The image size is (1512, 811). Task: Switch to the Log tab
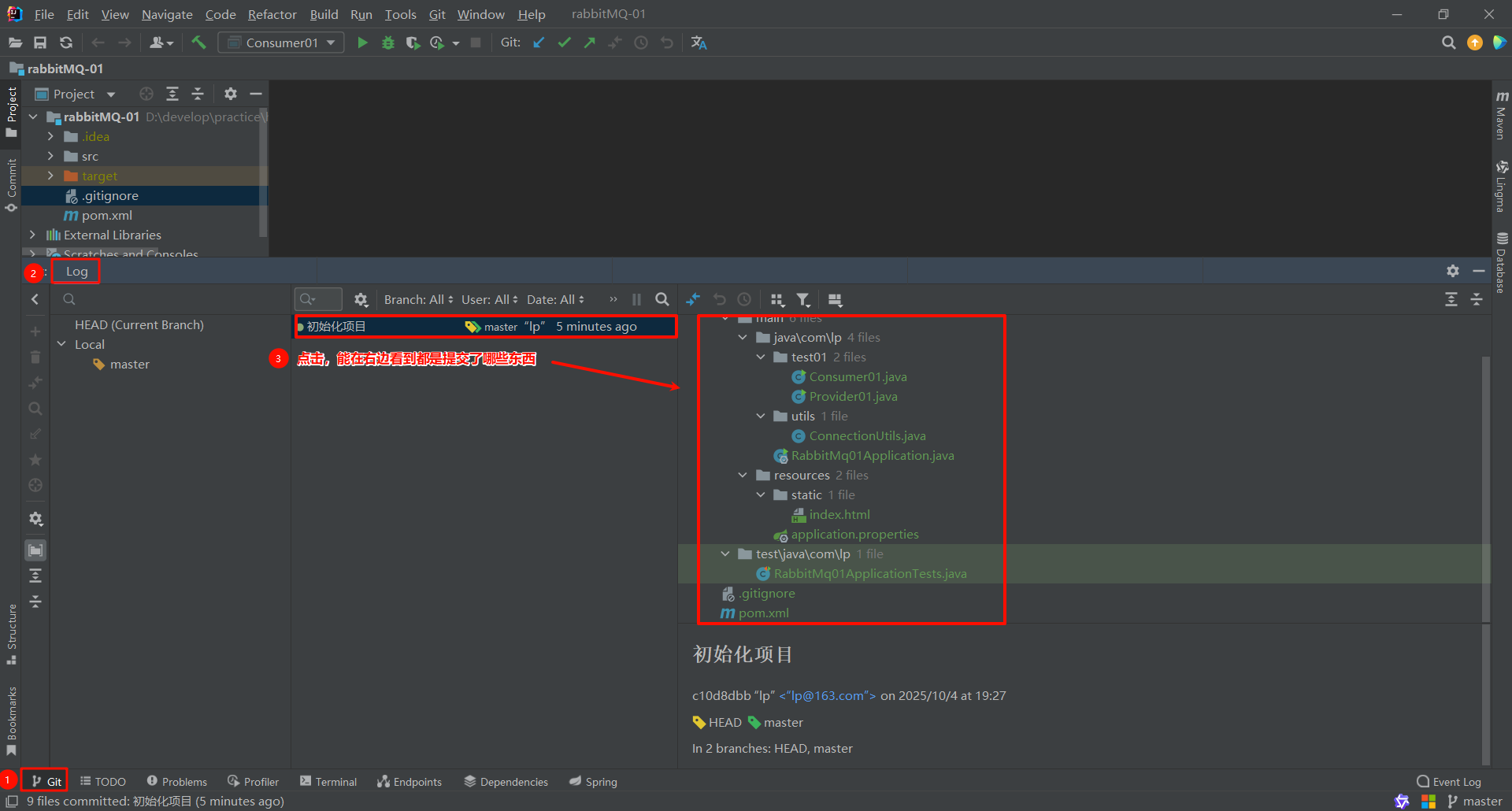[x=76, y=271]
